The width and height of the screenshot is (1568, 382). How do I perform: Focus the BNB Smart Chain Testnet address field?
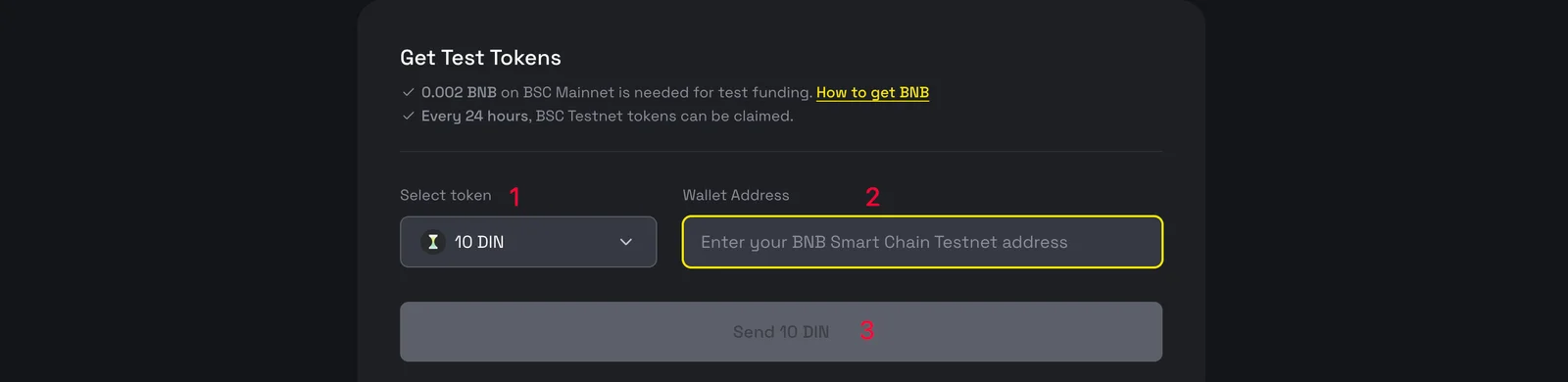point(922,242)
